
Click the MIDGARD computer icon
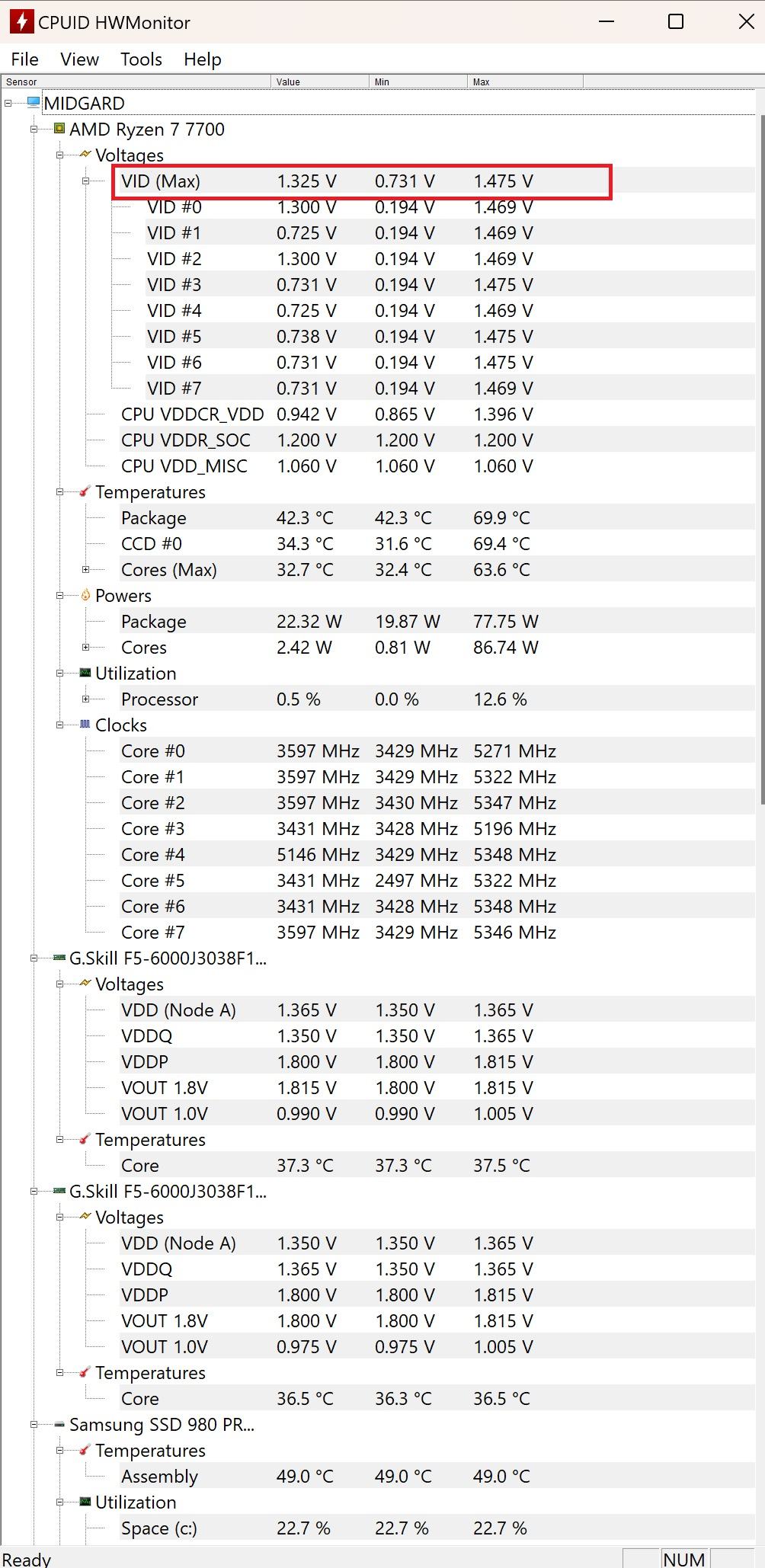tap(34, 103)
